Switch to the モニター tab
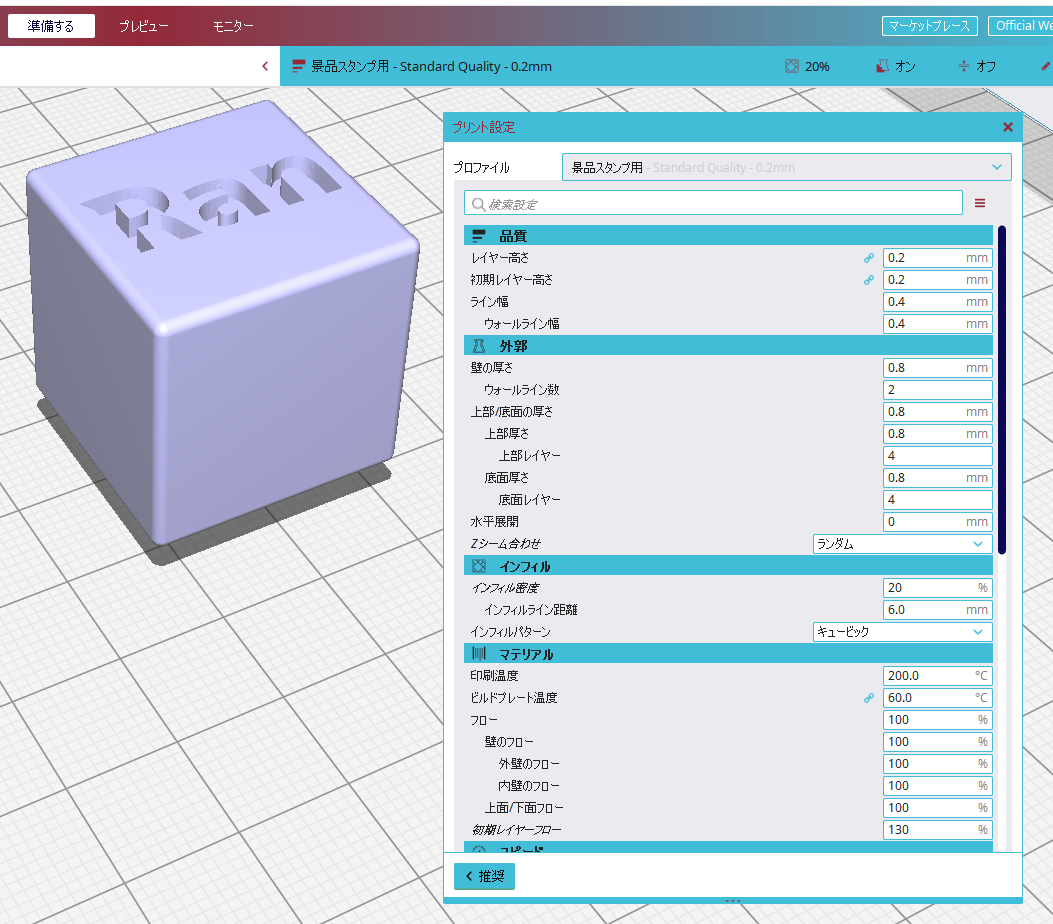Image resolution: width=1053 pixels, height=924 pixels. (233, 26)
